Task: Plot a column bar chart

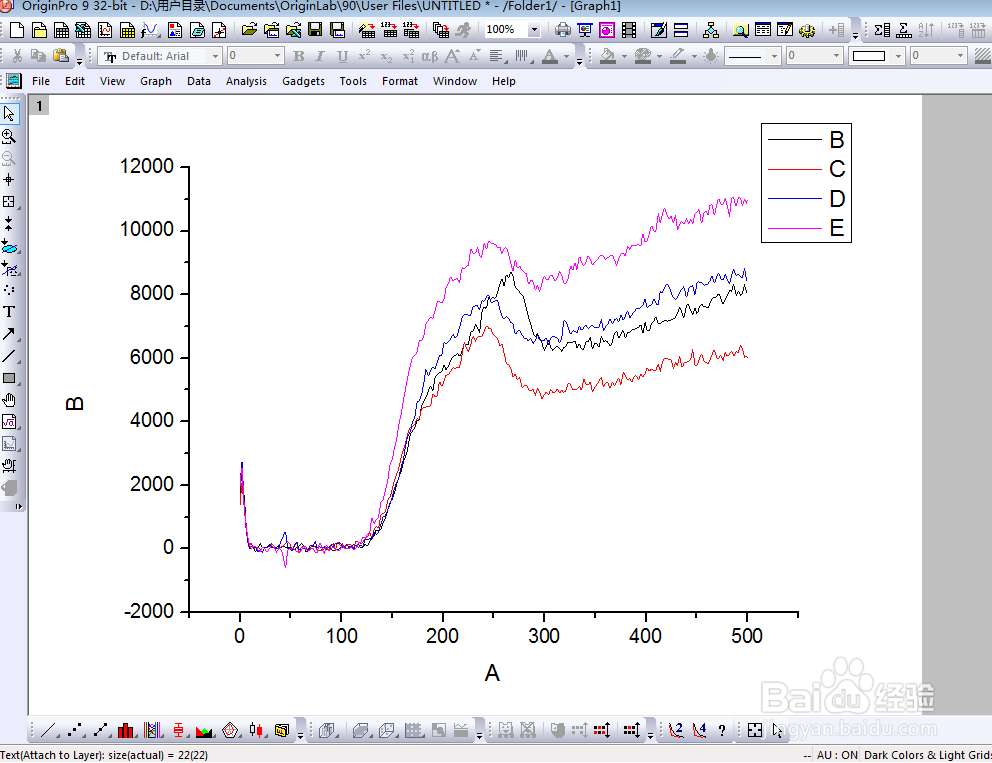Action: 126,730
